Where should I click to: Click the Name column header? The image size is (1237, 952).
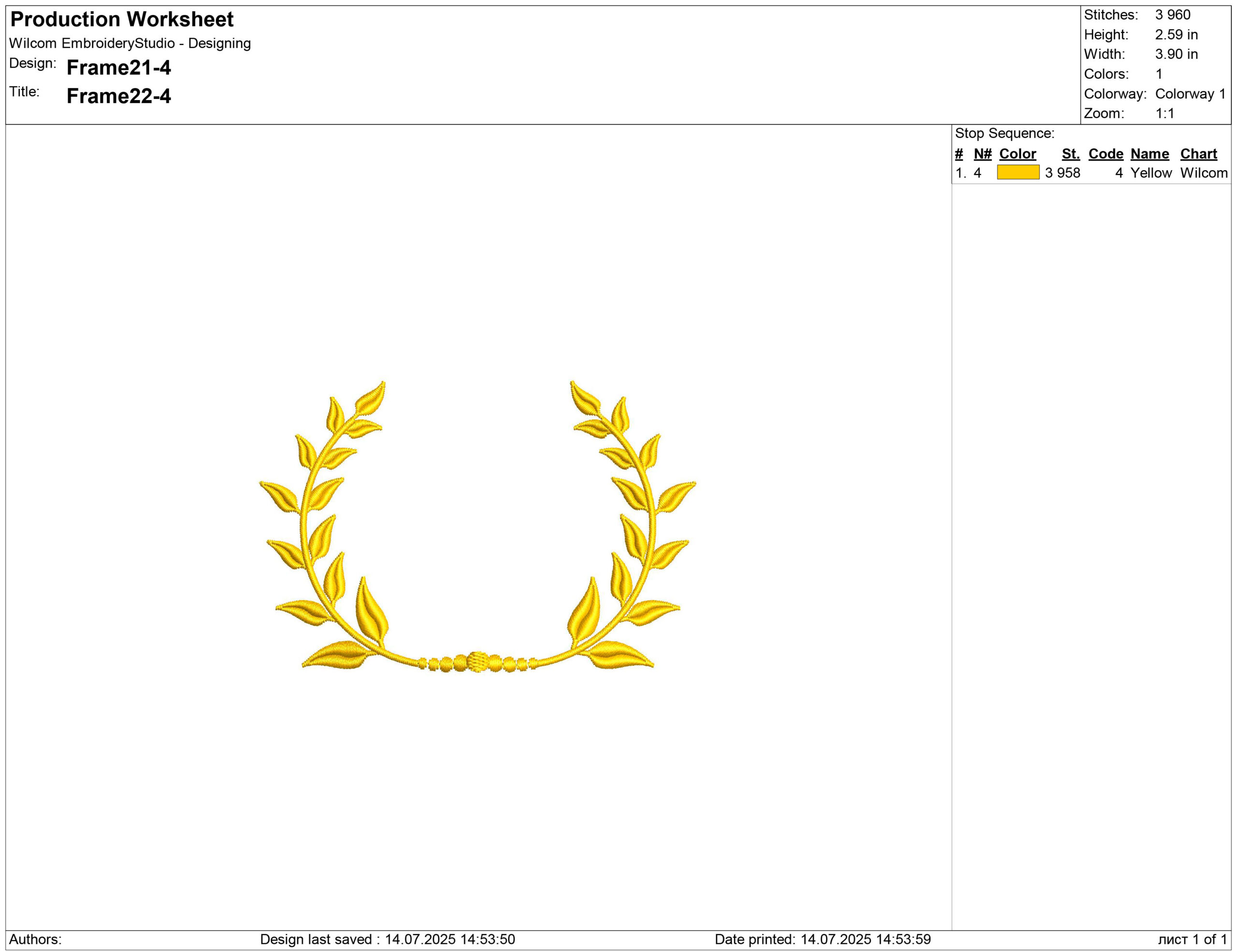click(x=1149, y=154)
